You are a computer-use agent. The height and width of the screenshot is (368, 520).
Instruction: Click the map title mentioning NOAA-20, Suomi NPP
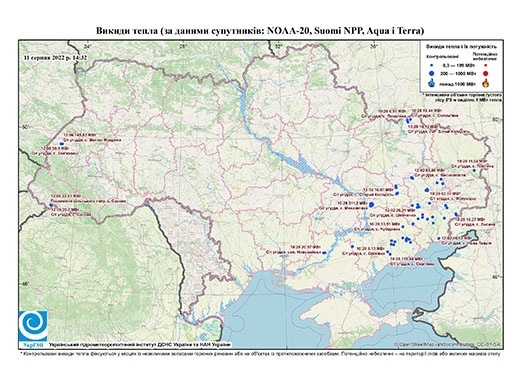(260, 31)
